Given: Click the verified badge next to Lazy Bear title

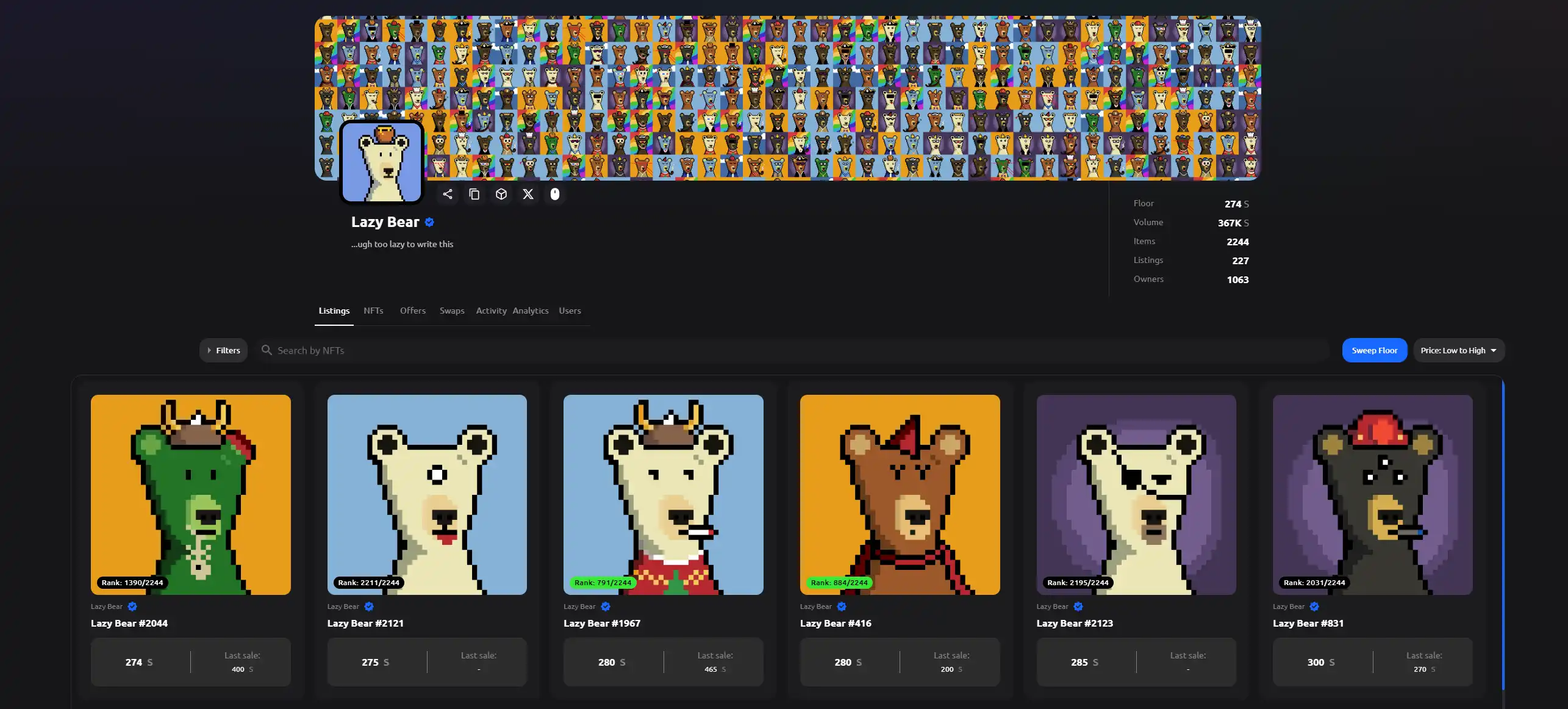Looking at the screenshot, I should pyautogui.click(x=429, y=222).
